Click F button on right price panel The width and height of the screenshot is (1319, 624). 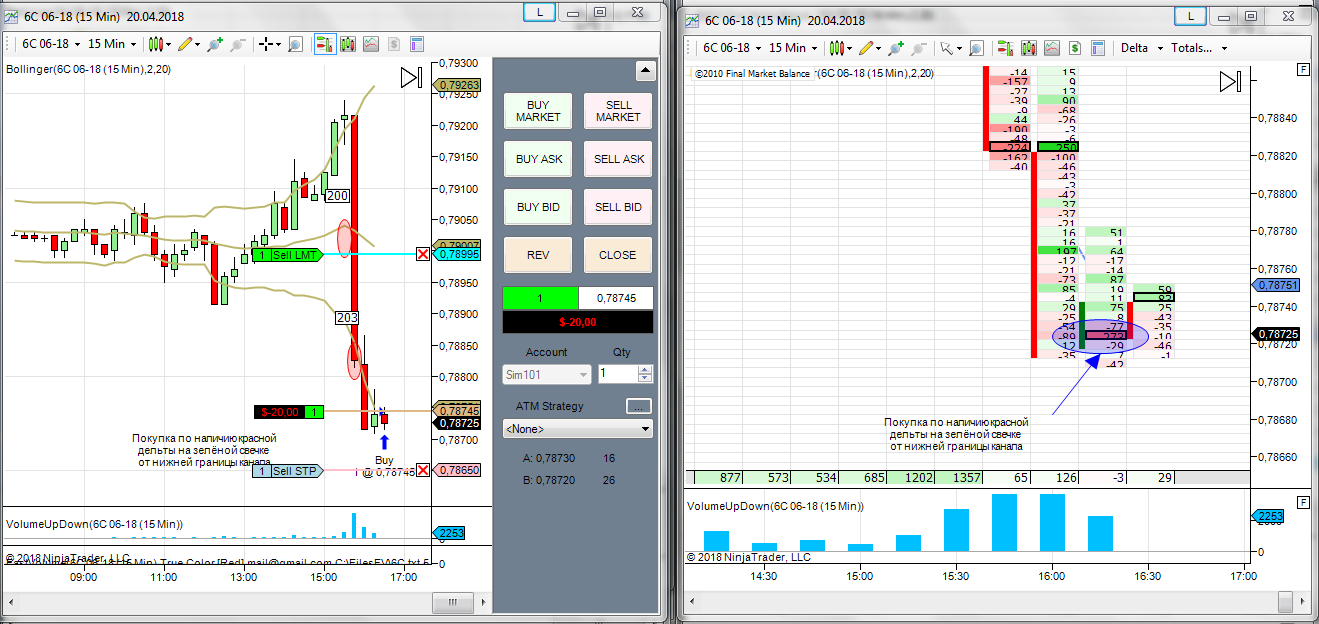point(1303,69)
